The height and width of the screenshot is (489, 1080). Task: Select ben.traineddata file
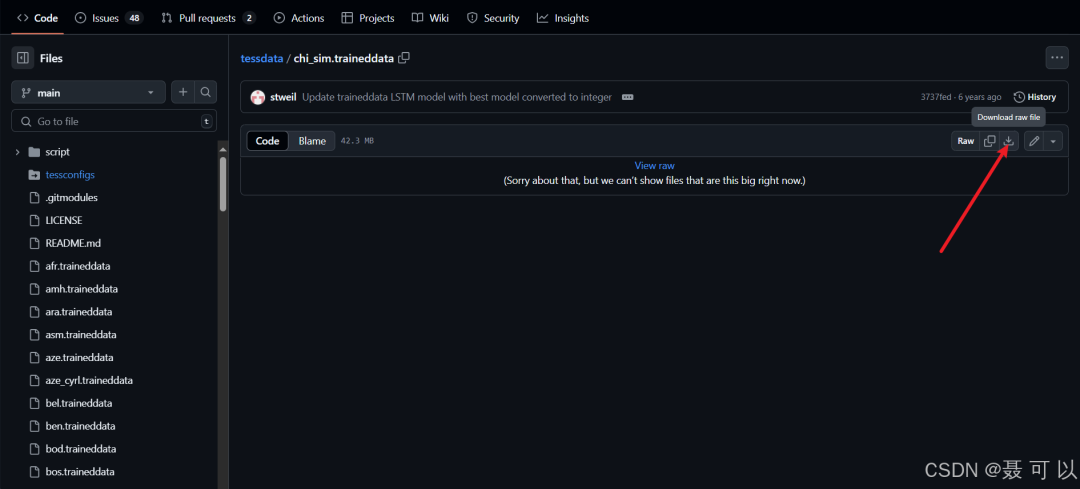(x=80, y=426)
